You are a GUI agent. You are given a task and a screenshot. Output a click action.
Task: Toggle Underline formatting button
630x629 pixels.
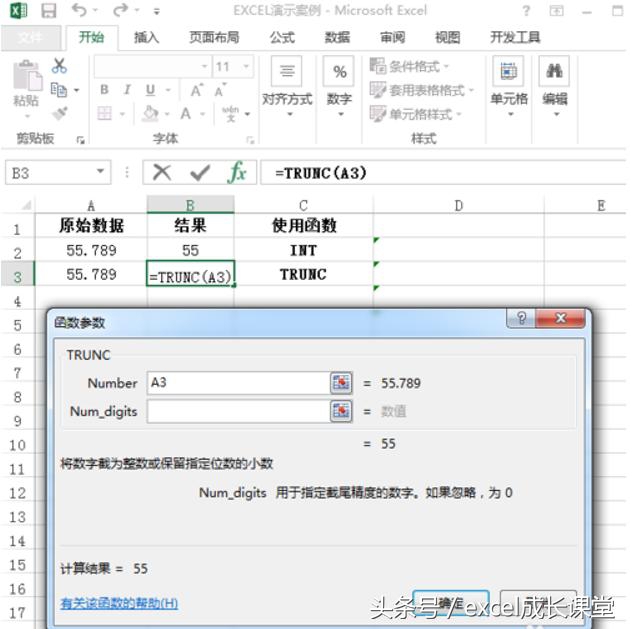point(150,90)
